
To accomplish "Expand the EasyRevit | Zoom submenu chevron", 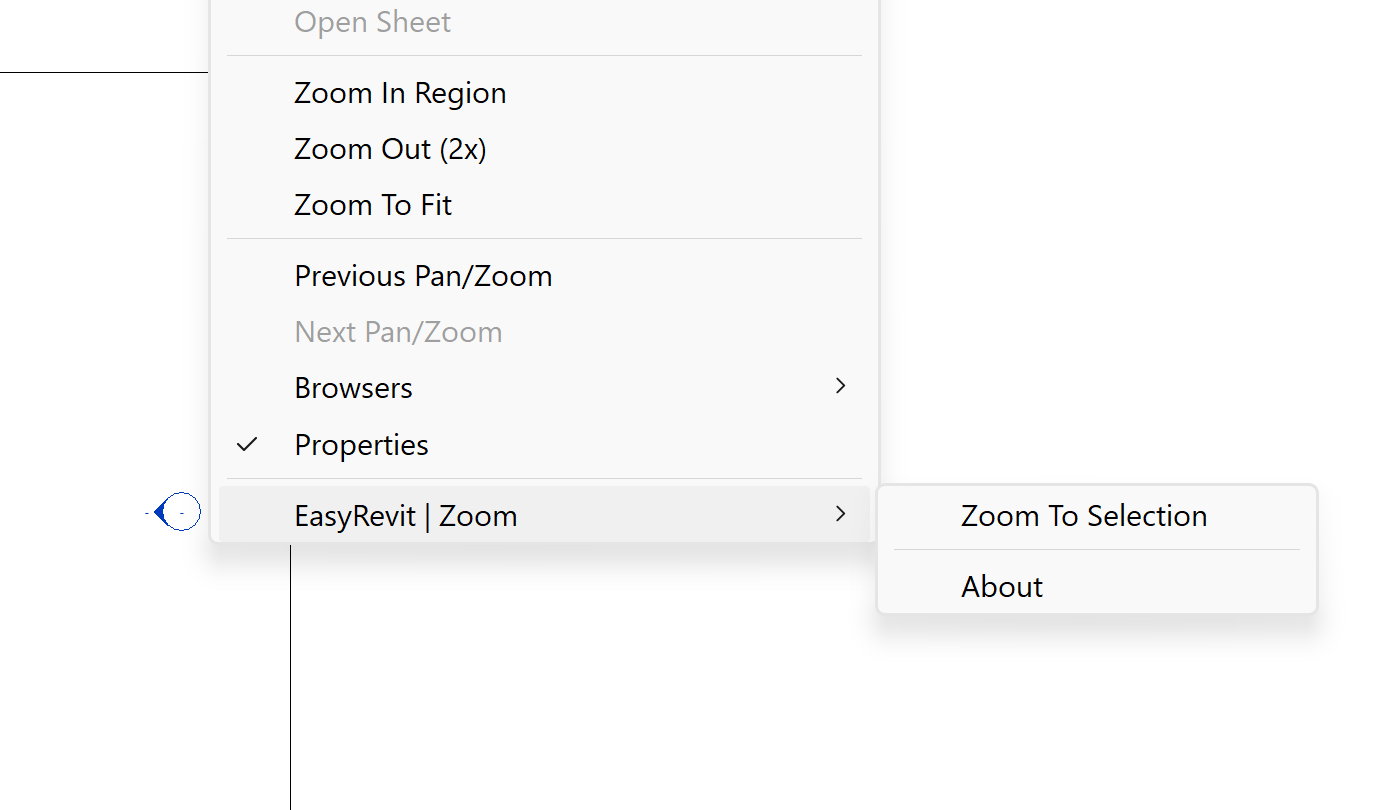I will 840,514.
